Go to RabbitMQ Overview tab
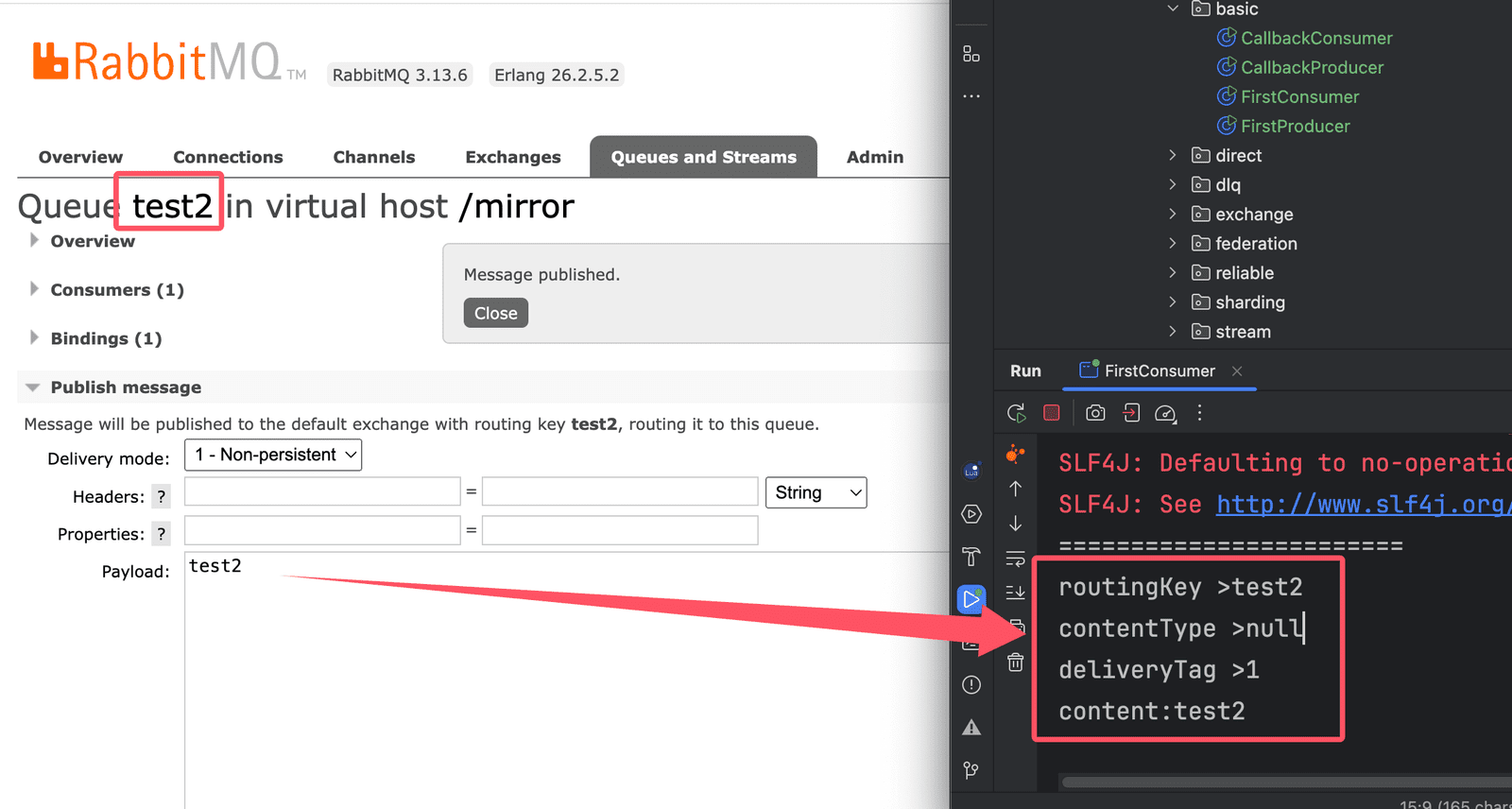 tap(80, 157)
